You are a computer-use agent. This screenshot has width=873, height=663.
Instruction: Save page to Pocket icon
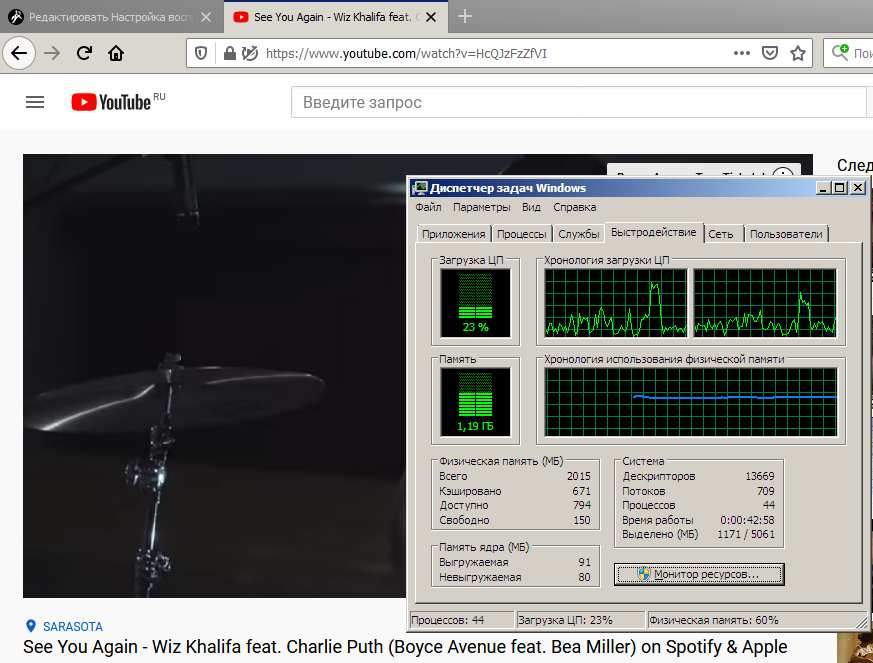click(769, 53)
